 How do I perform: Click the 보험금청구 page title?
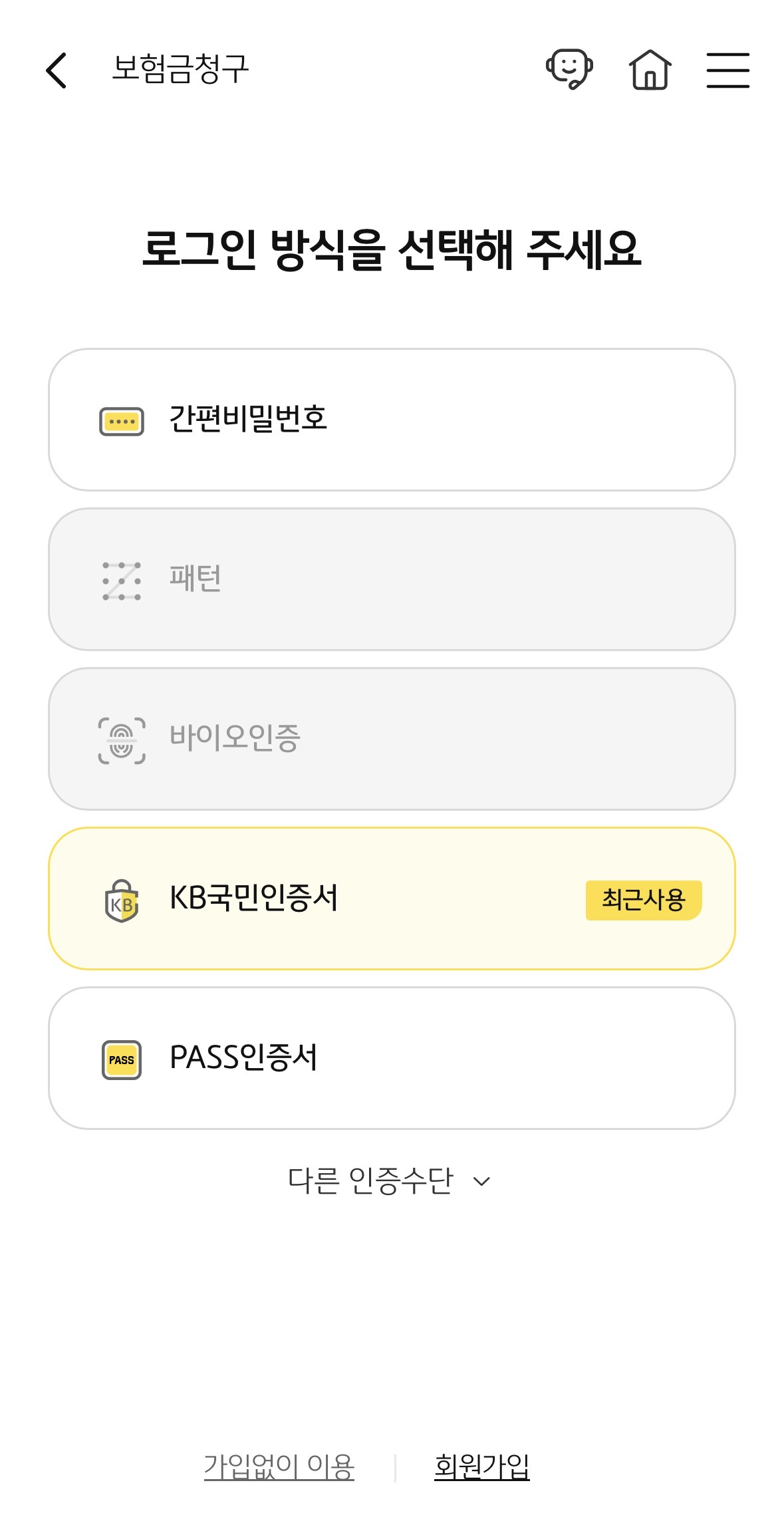(180, 69)
